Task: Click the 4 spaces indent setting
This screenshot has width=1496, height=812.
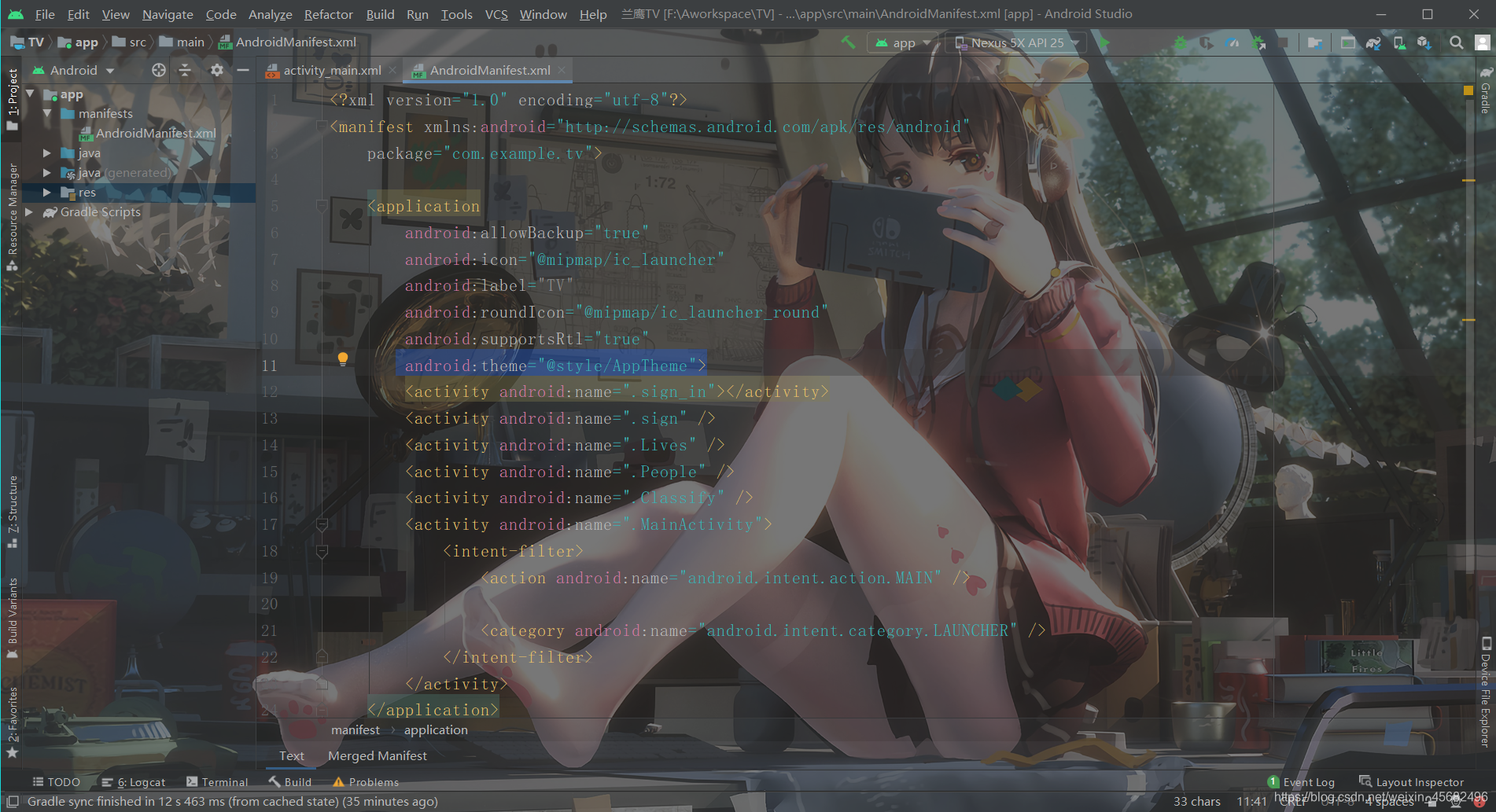Action: point(1389,802)
